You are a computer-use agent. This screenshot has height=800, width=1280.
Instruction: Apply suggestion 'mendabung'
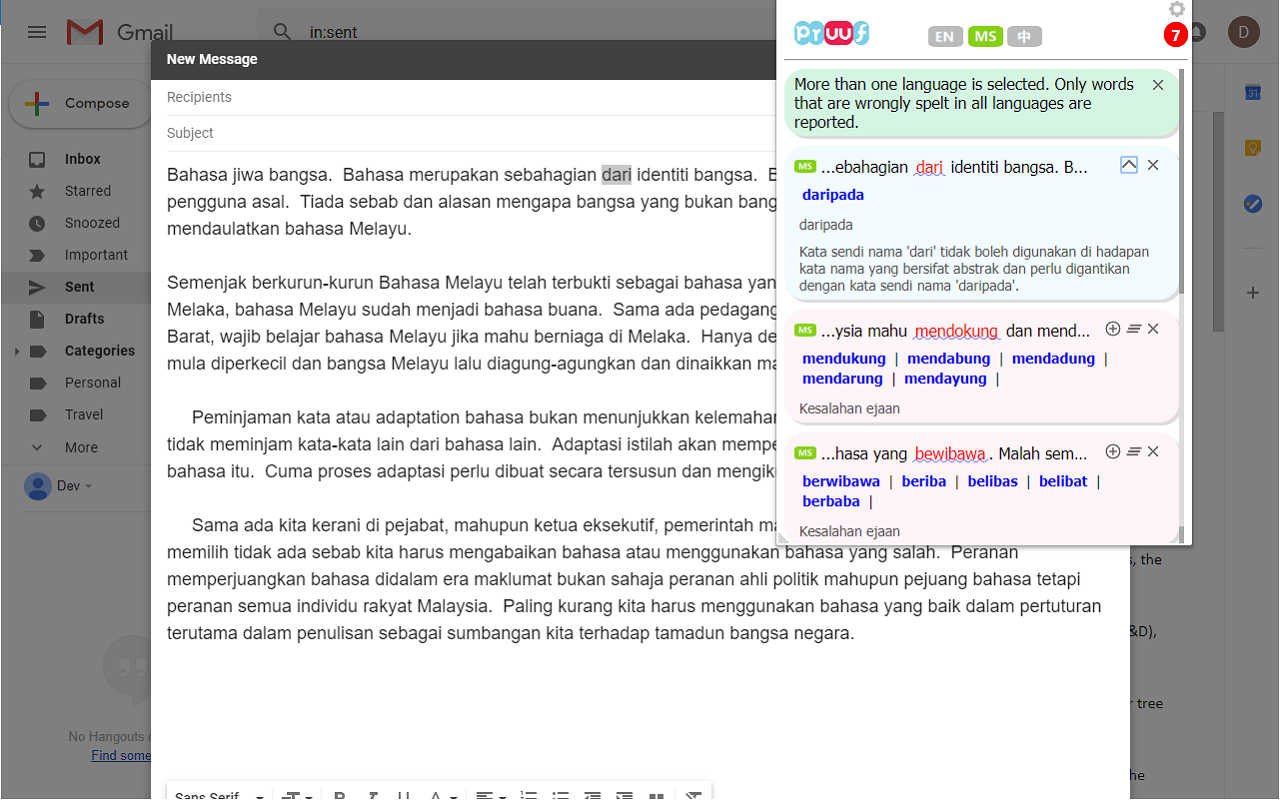tap(948, 358)
